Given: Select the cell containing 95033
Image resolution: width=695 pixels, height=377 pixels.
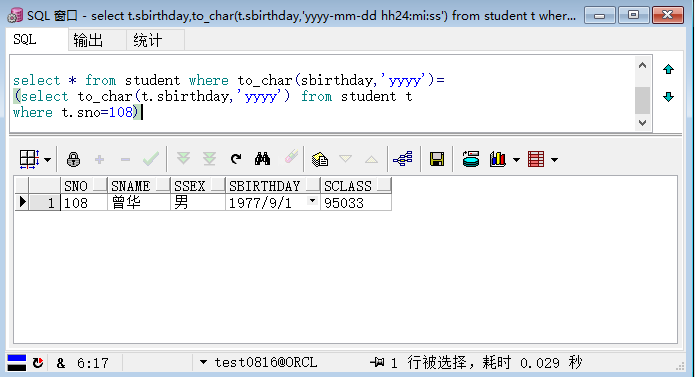Looking at the screenshot, I should click(356, 202).
